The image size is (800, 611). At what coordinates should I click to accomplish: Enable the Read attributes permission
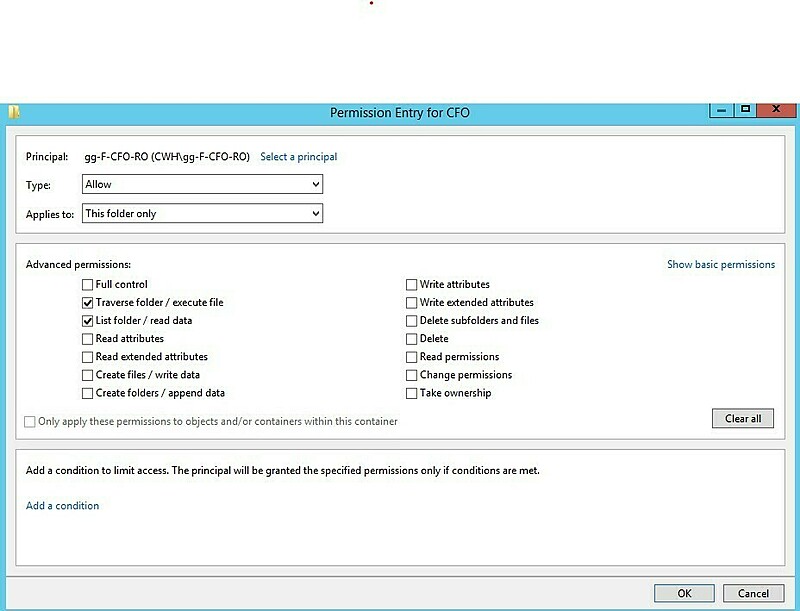[87, 339]
